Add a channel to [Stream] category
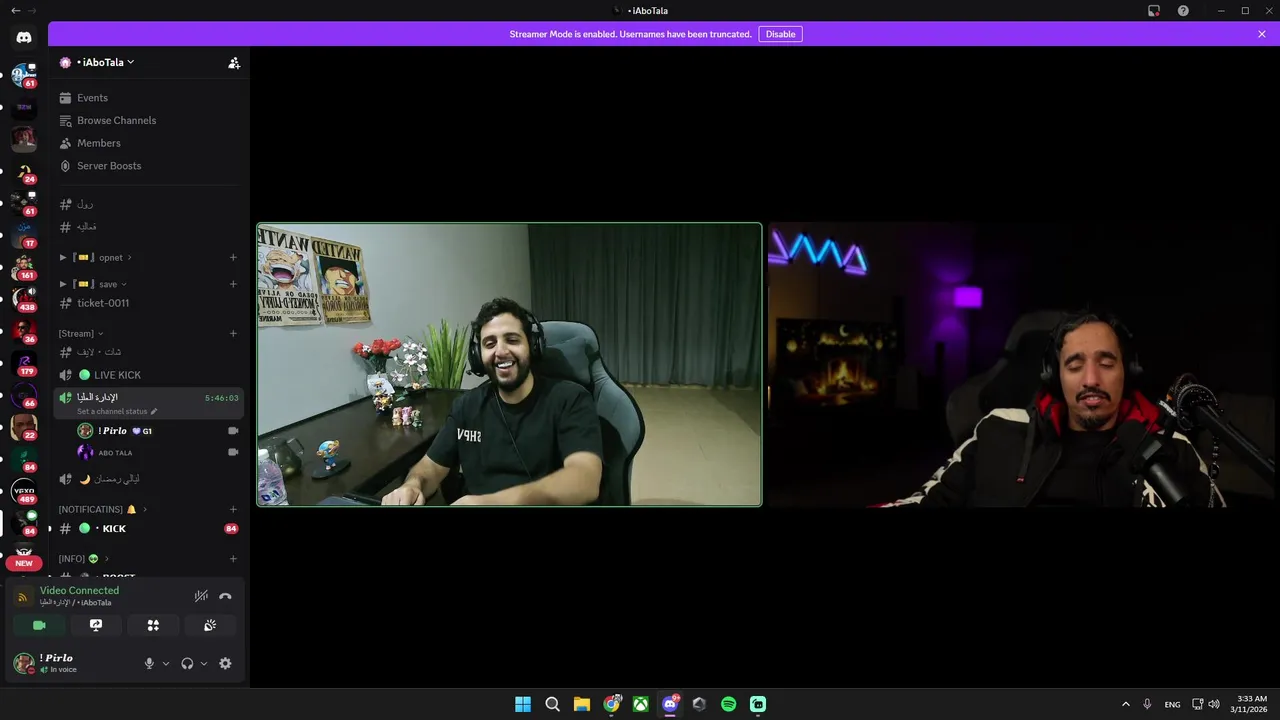This screenshot has width=1280, height=720. [x=233, y=333]
